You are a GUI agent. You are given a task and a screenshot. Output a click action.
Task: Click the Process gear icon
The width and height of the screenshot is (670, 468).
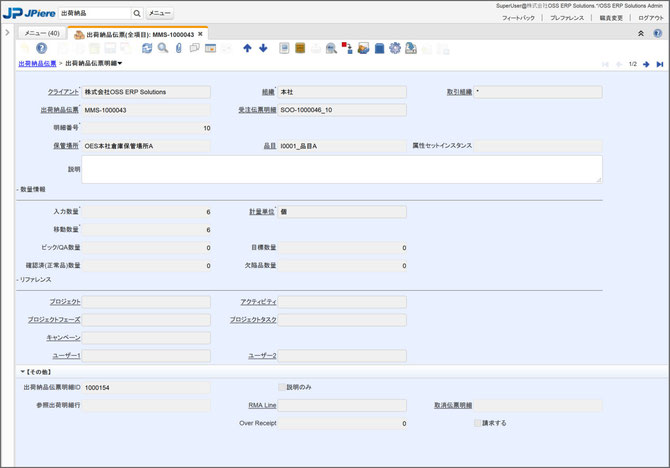(x=395, y=48)
